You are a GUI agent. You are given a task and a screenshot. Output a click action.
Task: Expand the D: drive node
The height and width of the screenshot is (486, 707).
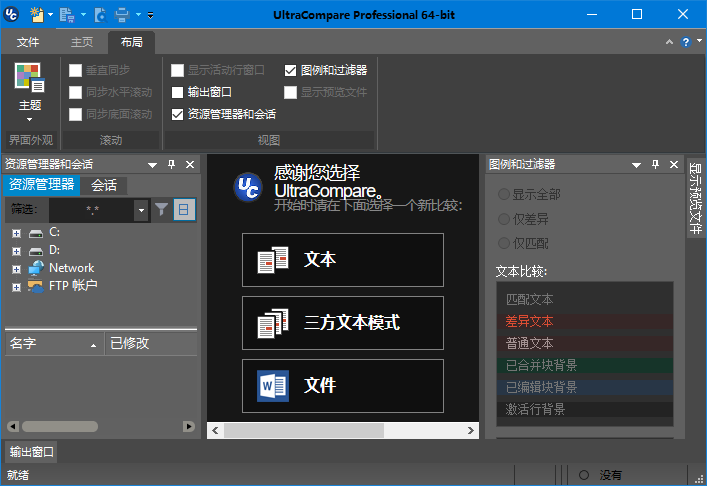(x=17, y=251)
